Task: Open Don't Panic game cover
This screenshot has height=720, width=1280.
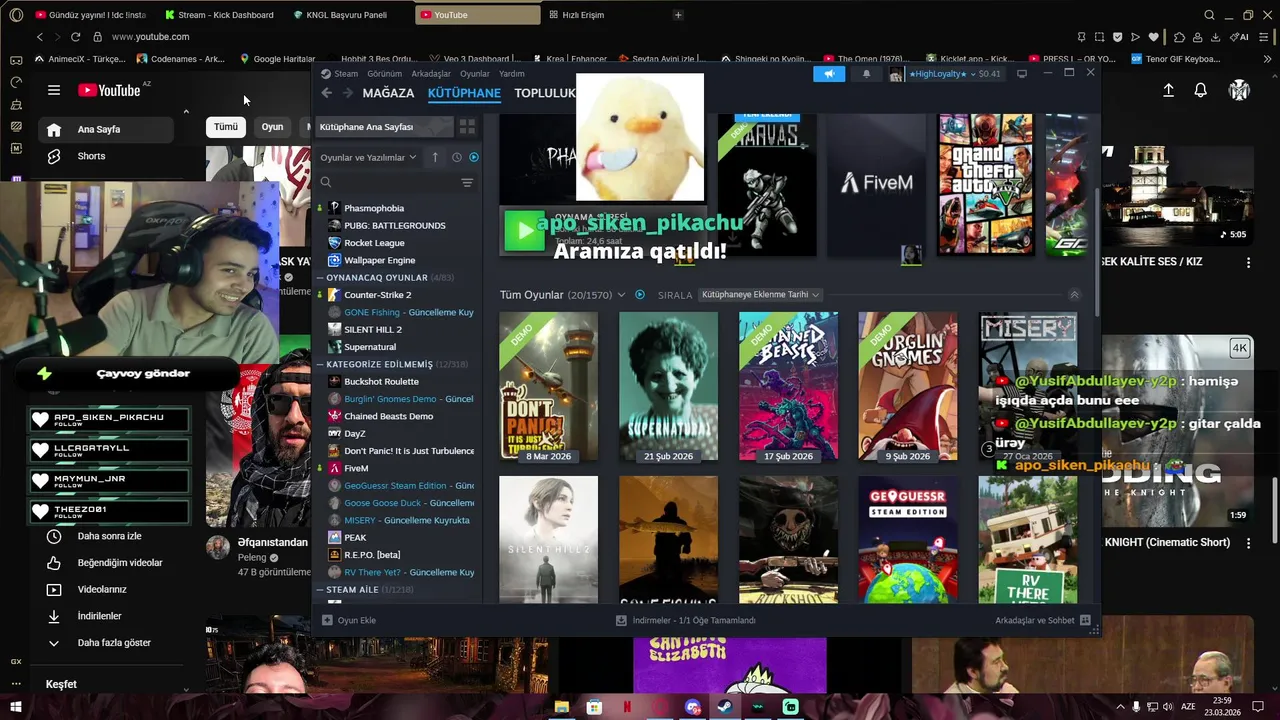Action: 548,386
